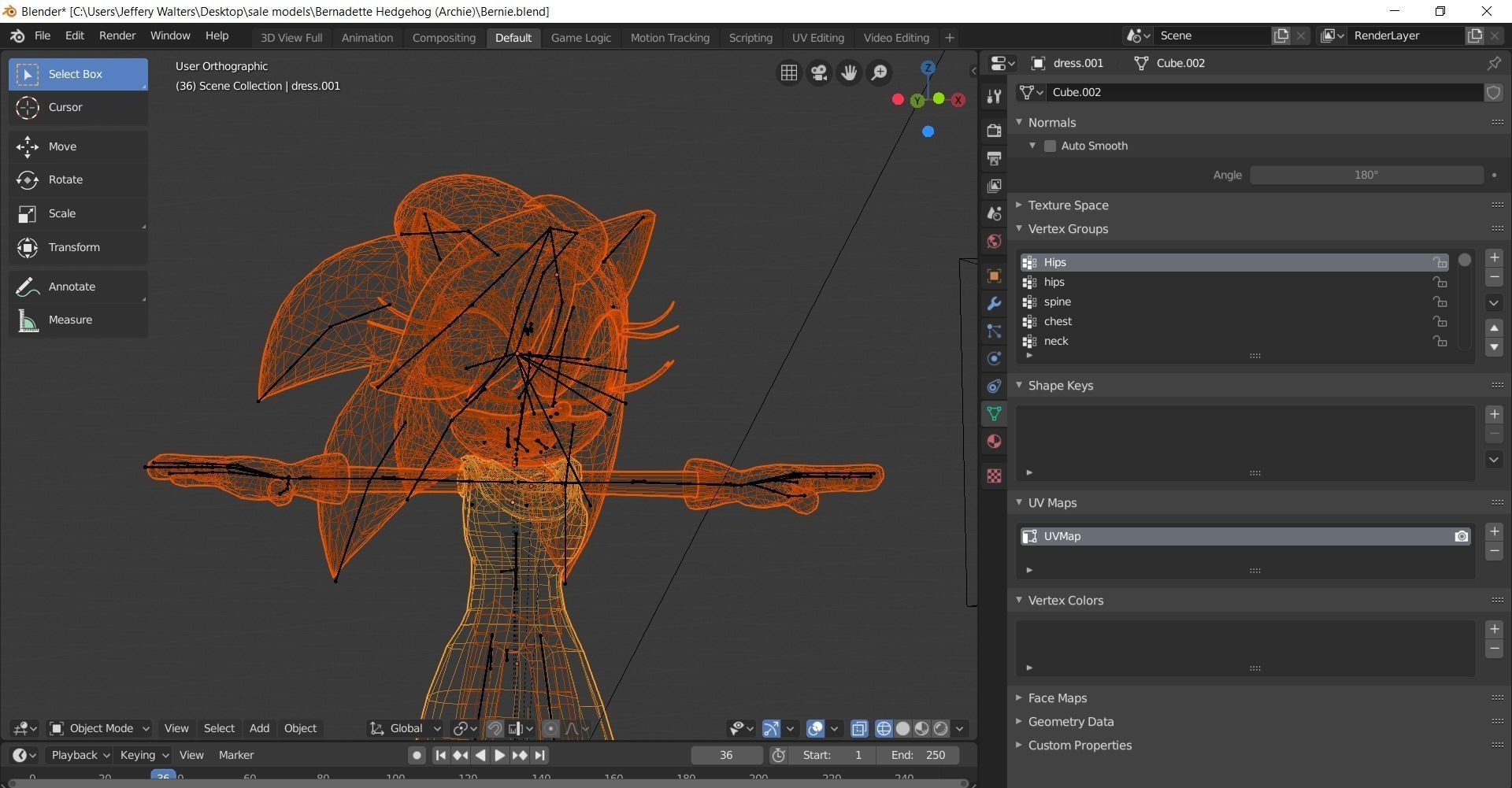Open vertex group specials dropdown arrow

coord(1494,303)
